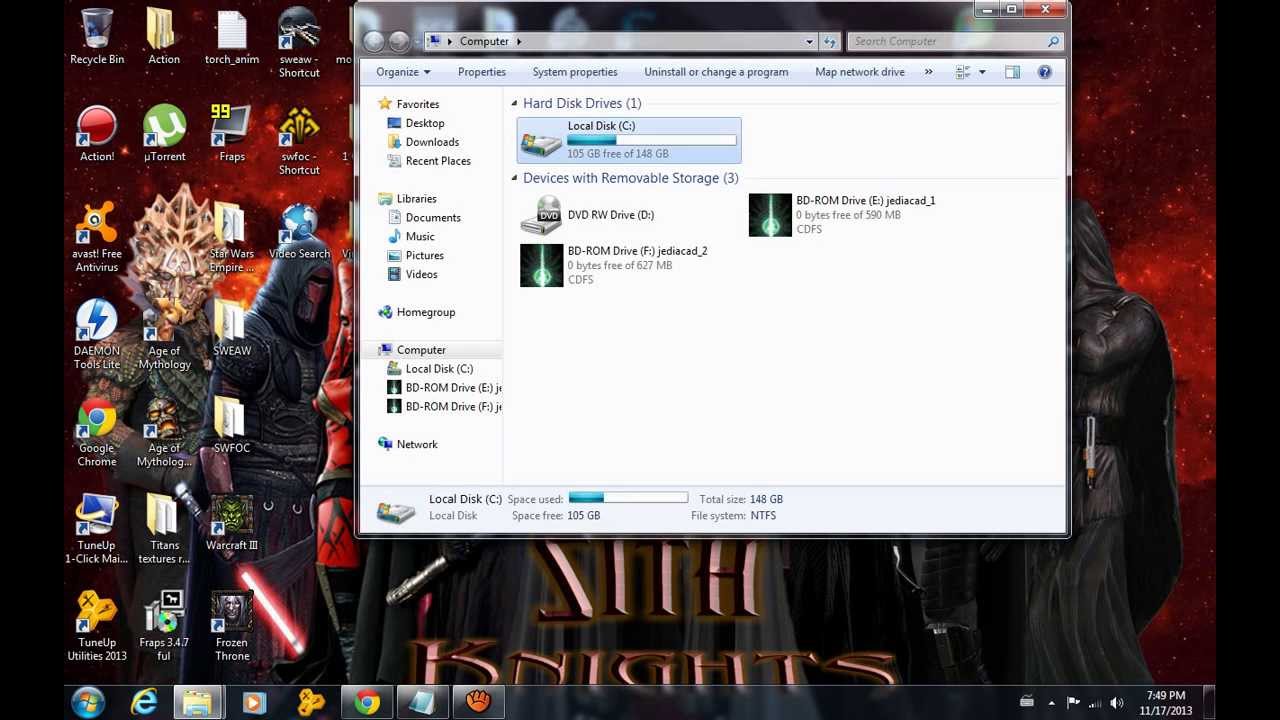Launch Google Chrome from the desktop

coord(97,432)
